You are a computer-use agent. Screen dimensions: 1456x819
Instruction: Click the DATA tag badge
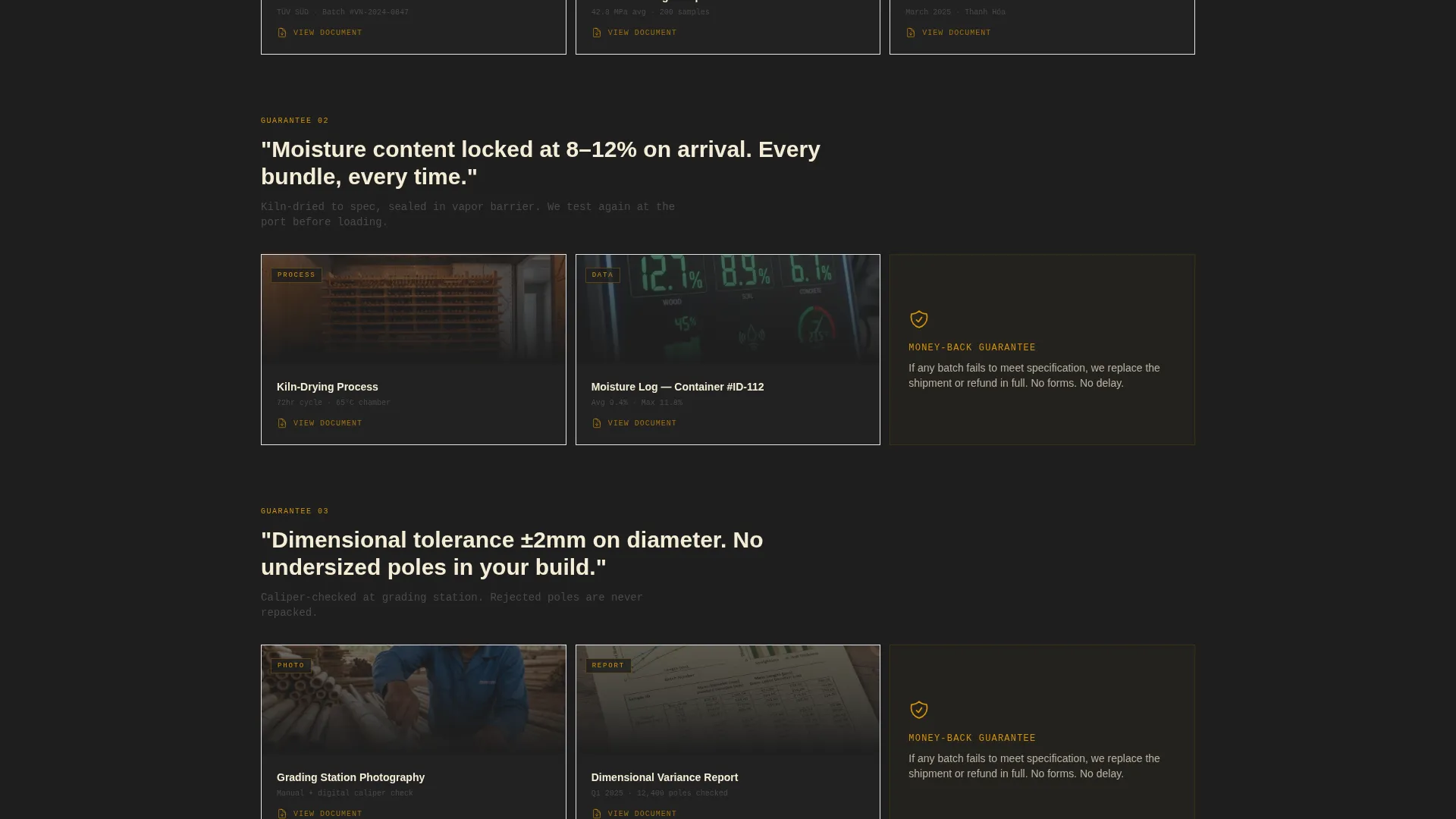603,275
